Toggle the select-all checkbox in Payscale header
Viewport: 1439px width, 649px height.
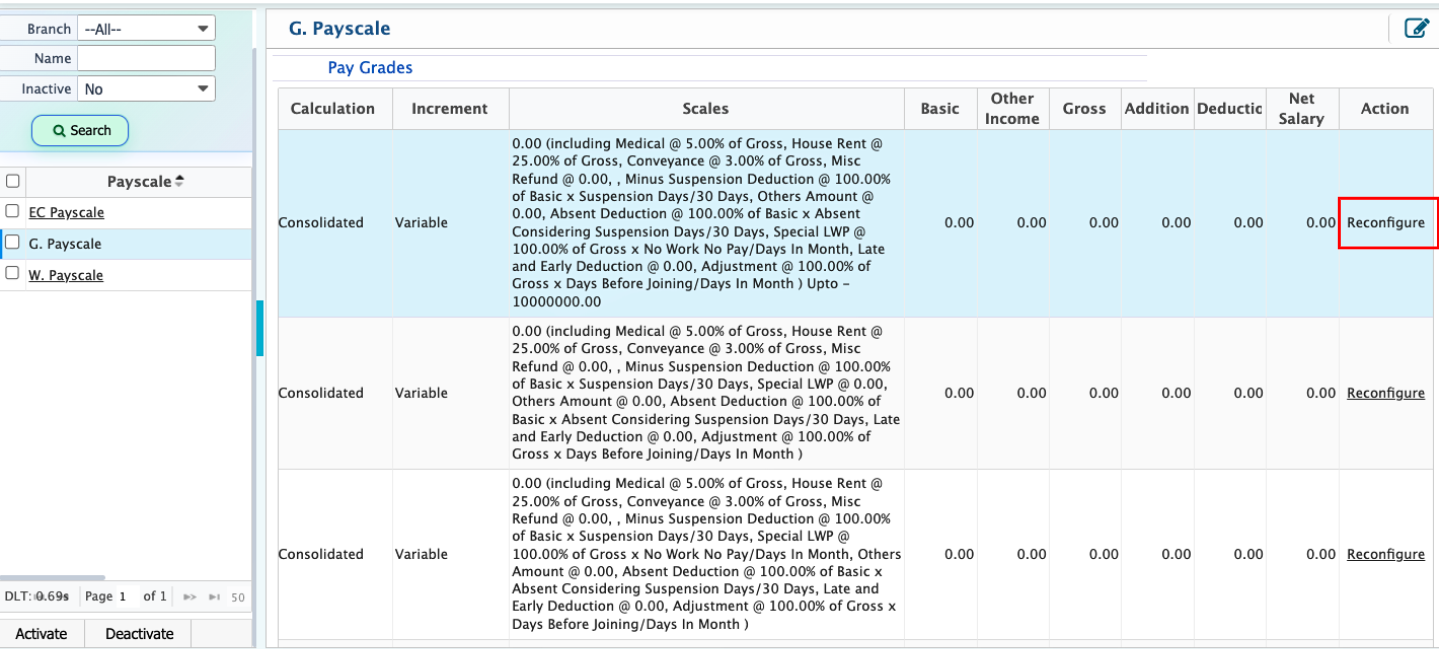(x=13, y=181)
